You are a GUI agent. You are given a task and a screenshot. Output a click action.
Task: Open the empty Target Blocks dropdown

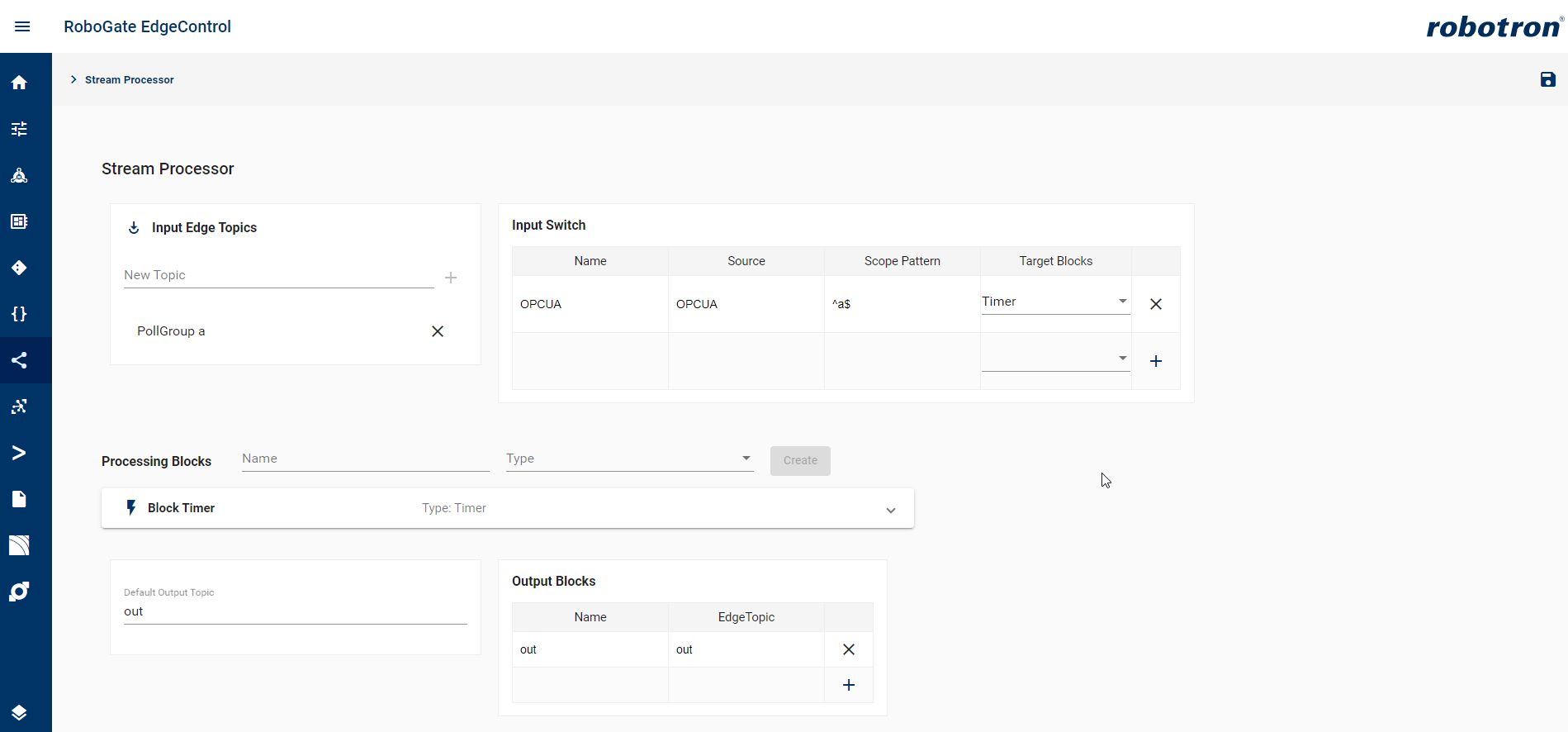(x=1054, y=359)
